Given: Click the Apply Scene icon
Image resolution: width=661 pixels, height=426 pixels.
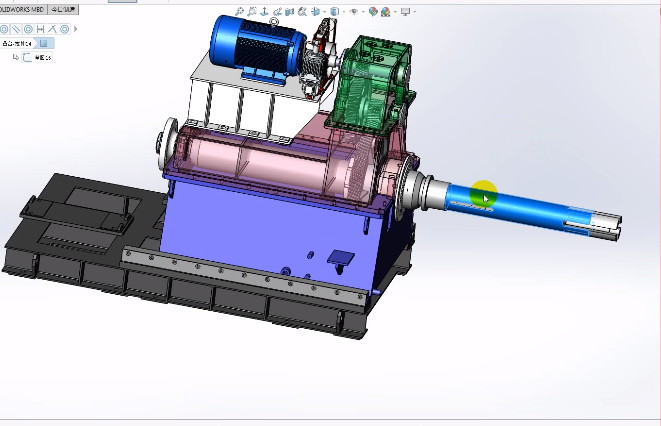Looking at the screenshot, I should 385,12.
